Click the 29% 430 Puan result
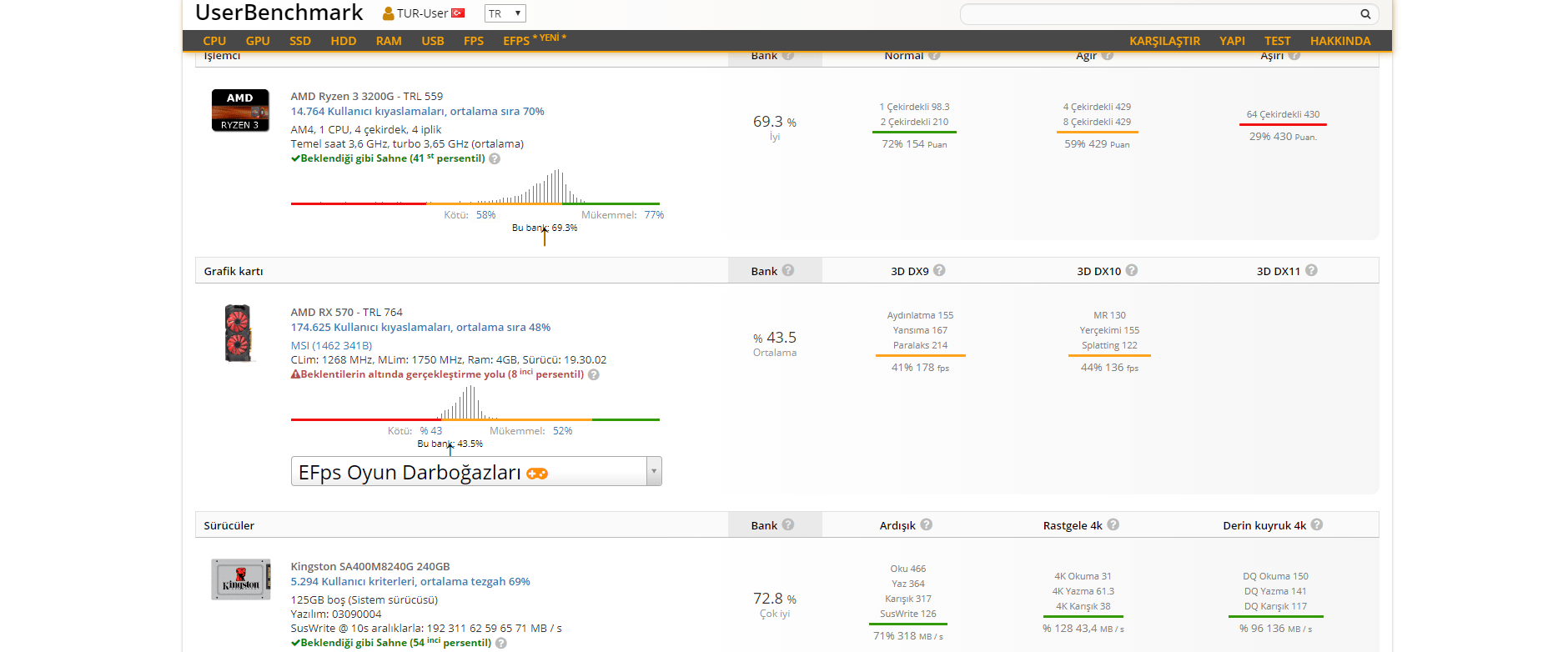Screen dimensions: 1568x652 1283,137
